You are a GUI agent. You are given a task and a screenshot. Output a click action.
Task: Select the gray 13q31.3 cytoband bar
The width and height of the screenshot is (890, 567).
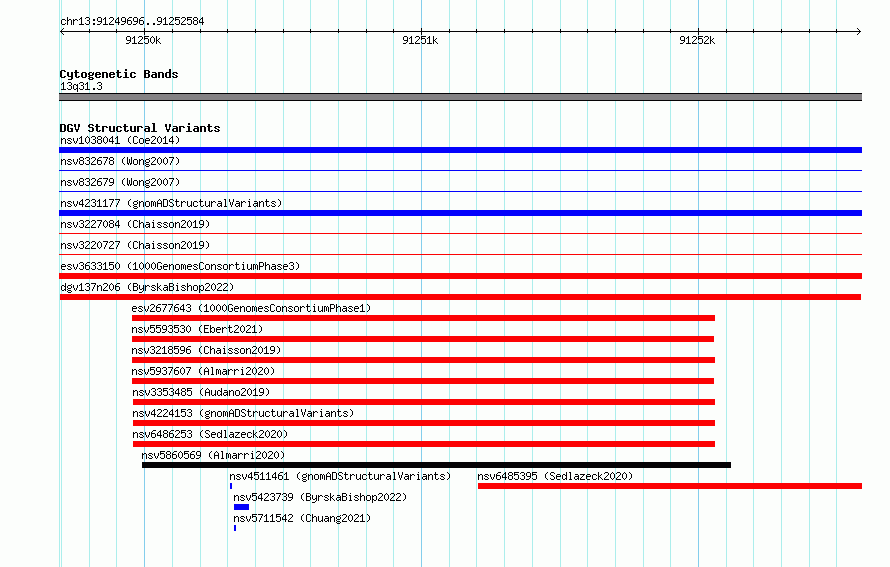tap(460, 97)
